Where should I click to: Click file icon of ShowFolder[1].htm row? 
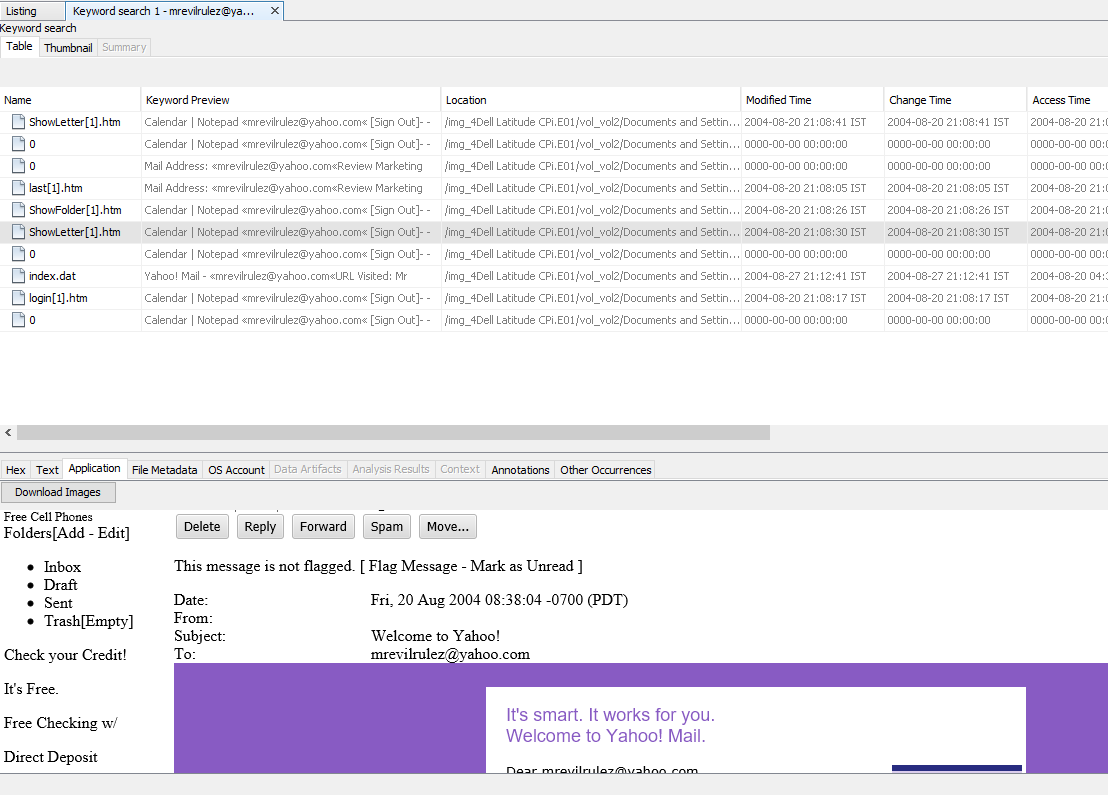(18, 210)
